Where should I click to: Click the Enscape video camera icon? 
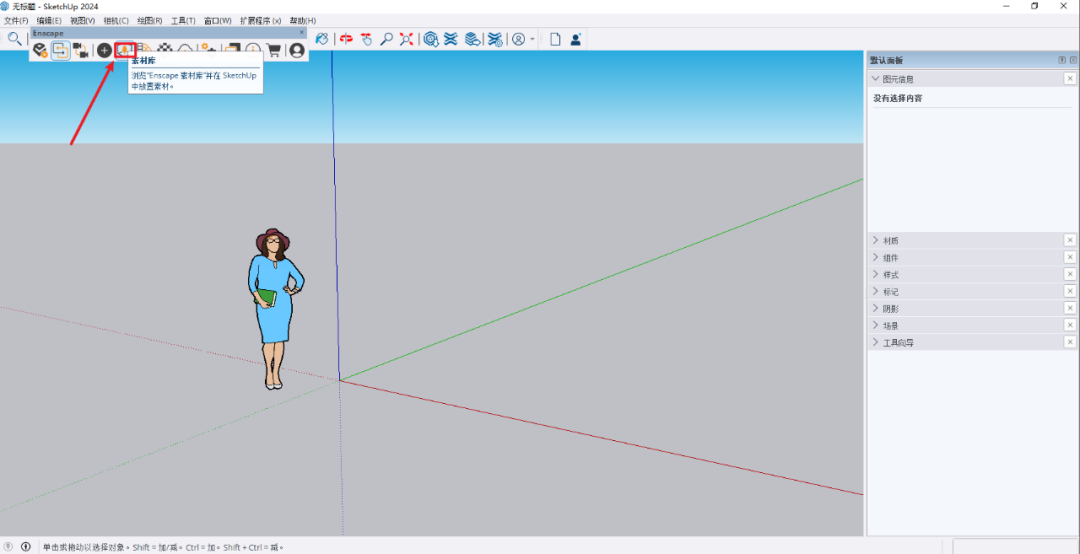coord(81,50)
